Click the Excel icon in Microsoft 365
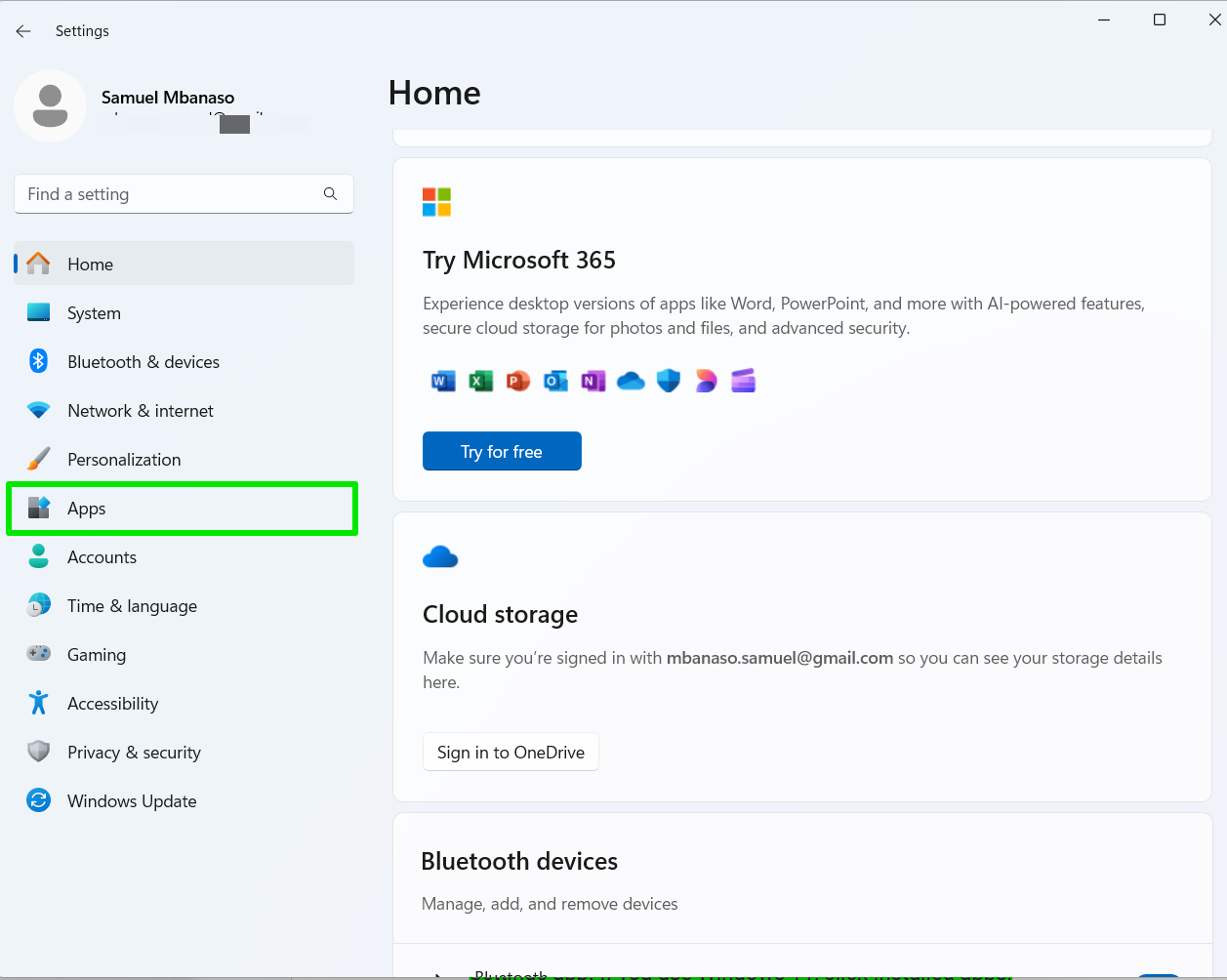 (x=480, y=381)
